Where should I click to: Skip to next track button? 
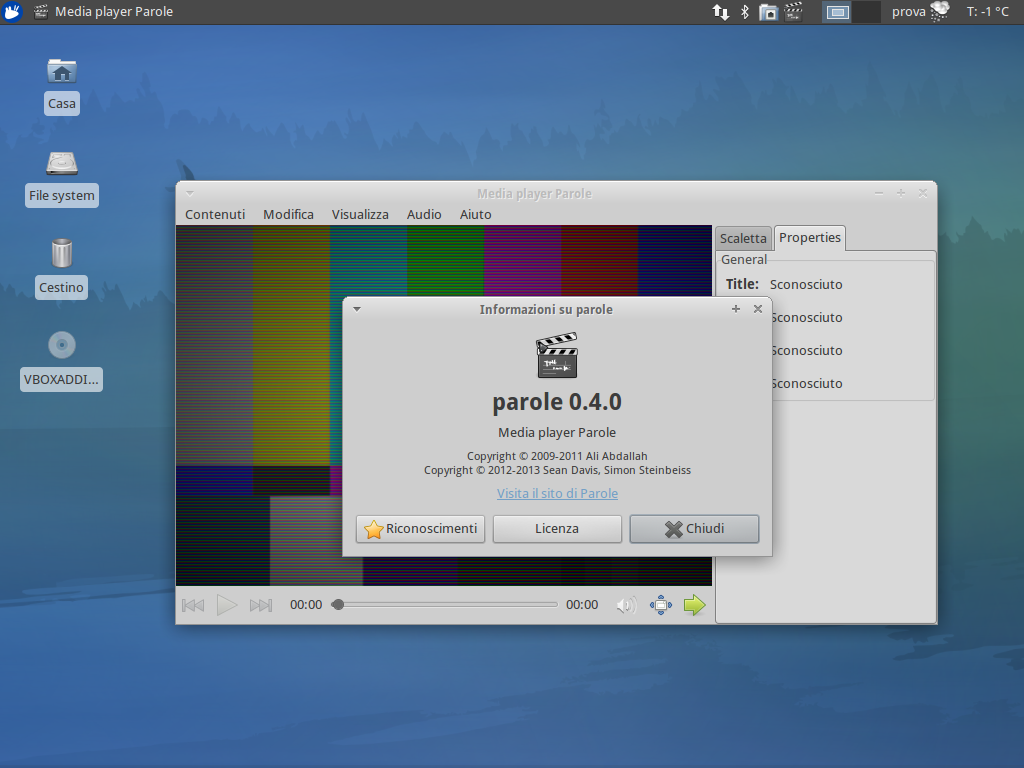pyautogui.click(x=261, y=605)
